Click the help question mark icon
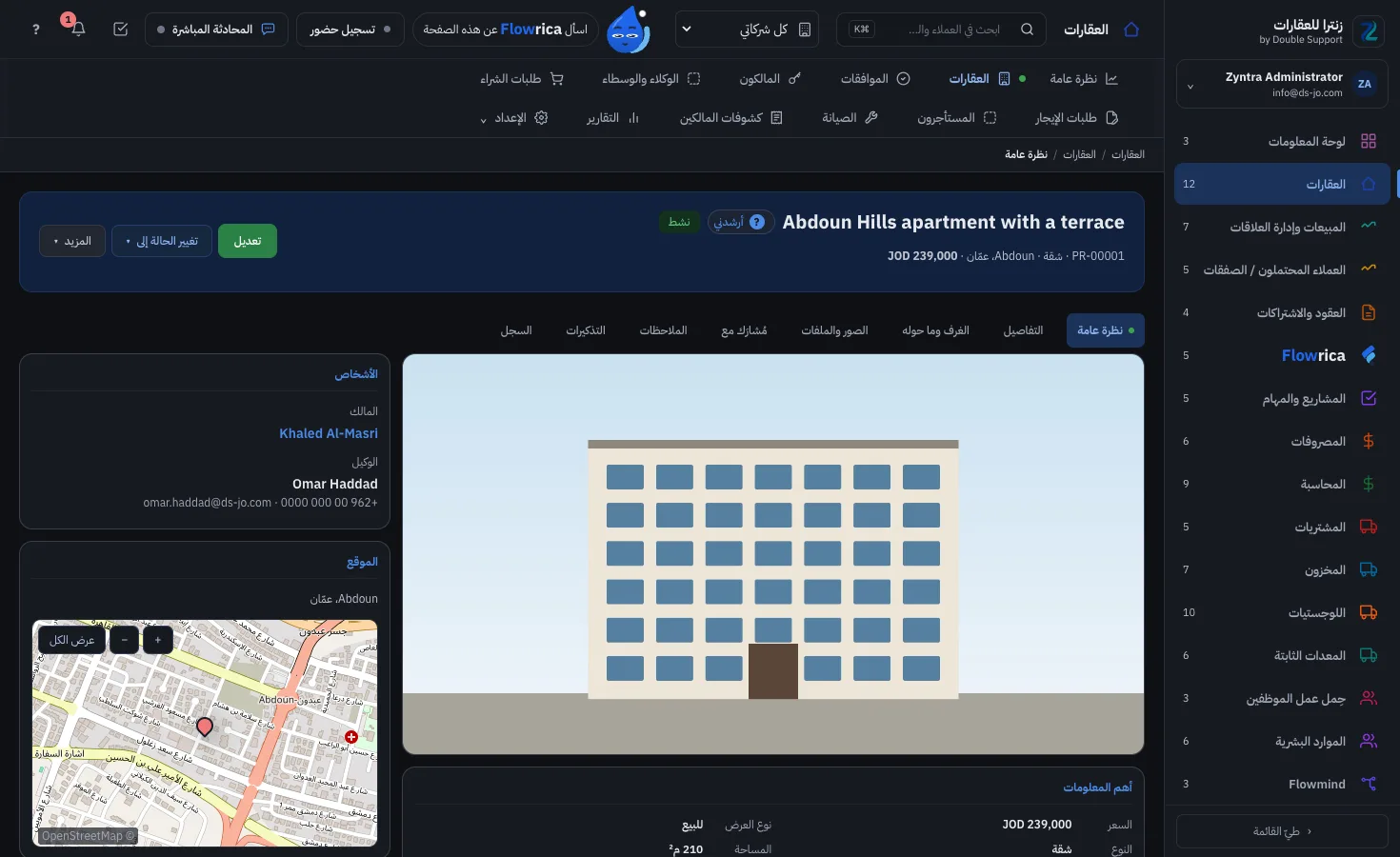Screen dimensions: 1400x857 pos(36,30)
